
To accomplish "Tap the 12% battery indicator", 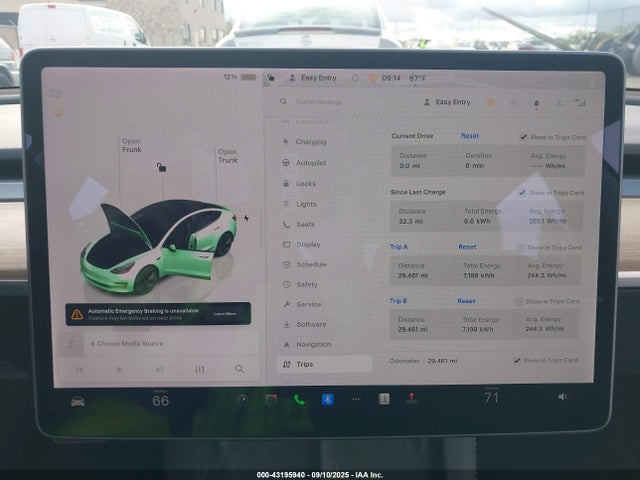I will coord(240,77).
